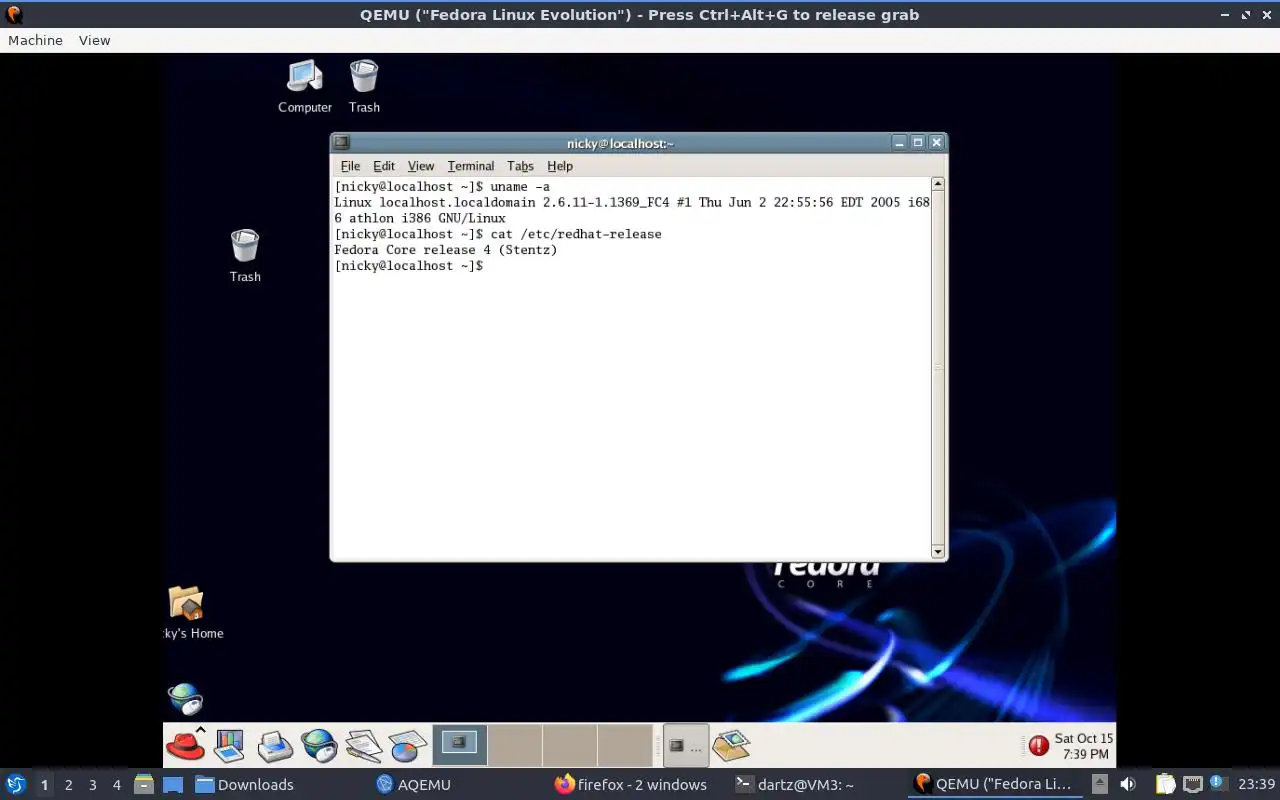Click the terminal title nicky@localhost:~

pyautogui.click(x=620, y=143)
